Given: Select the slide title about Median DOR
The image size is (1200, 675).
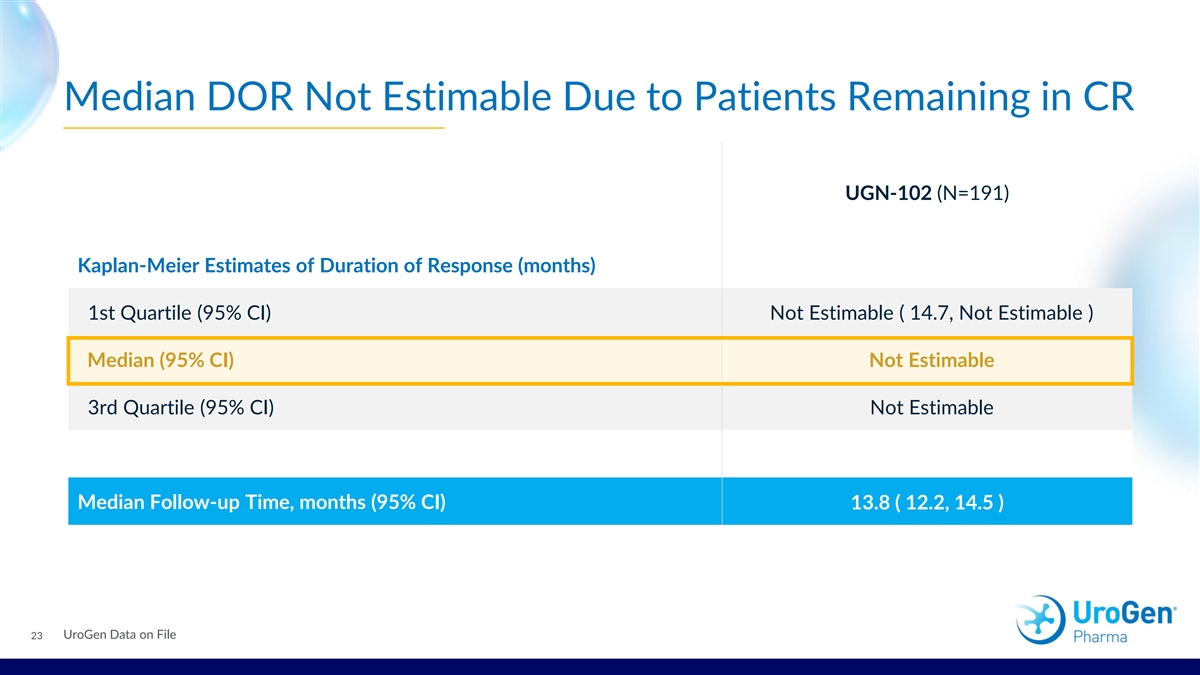Looking at the screenshot, I should point(597,96).
